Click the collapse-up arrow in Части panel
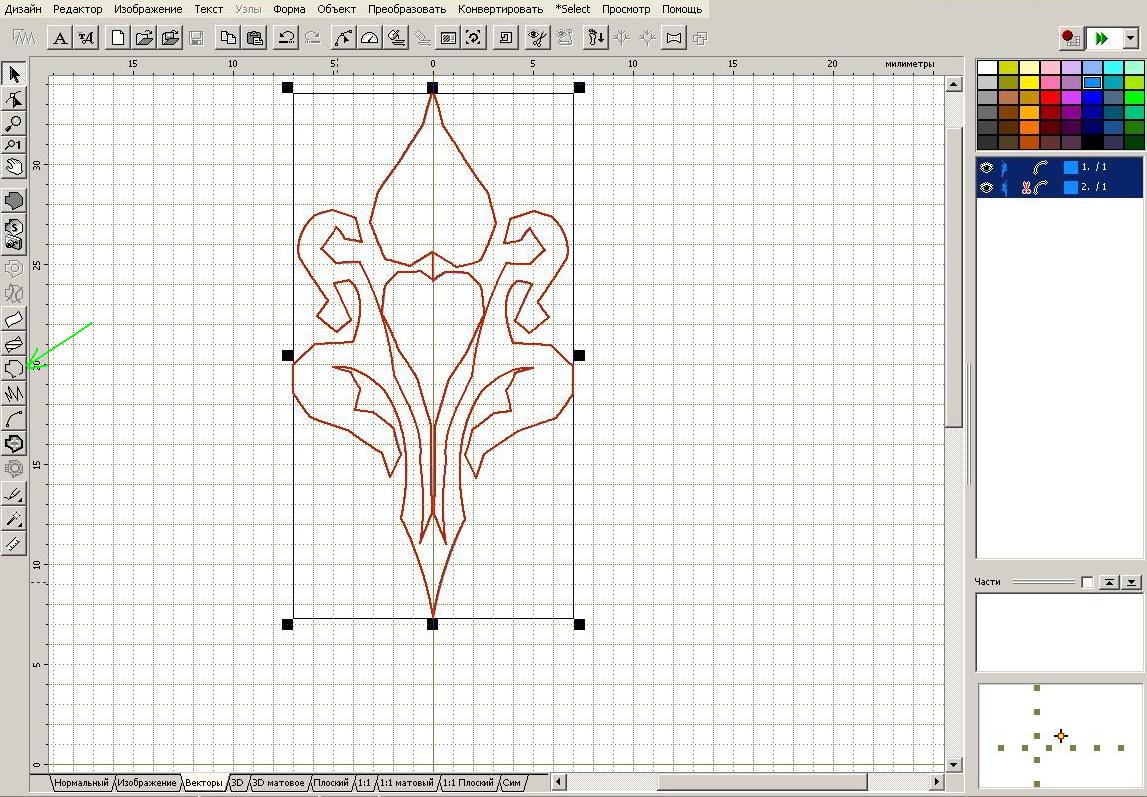The width and height of the screenshot is (1147, 797). 1109,582
